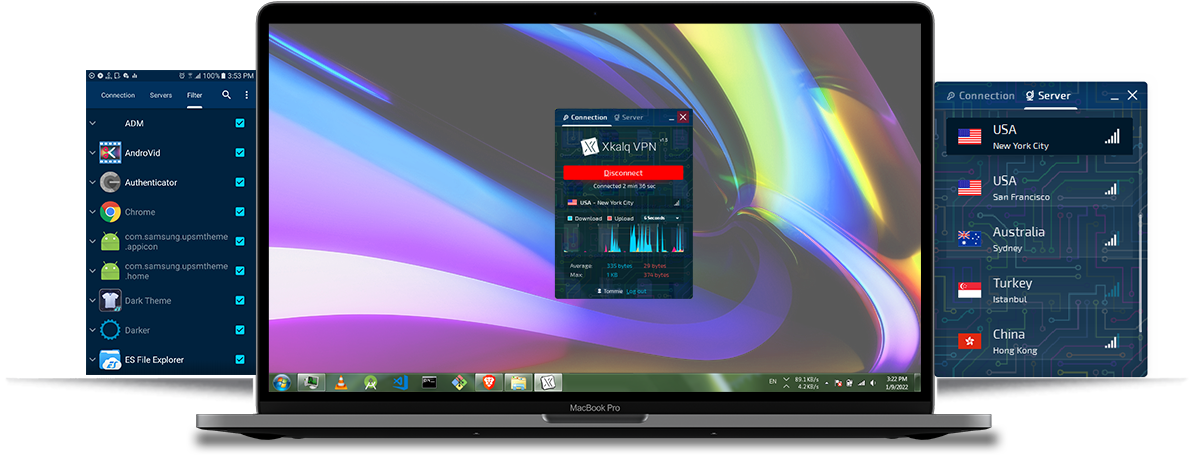Open VLC media player from taskbar

coord(342,382)
